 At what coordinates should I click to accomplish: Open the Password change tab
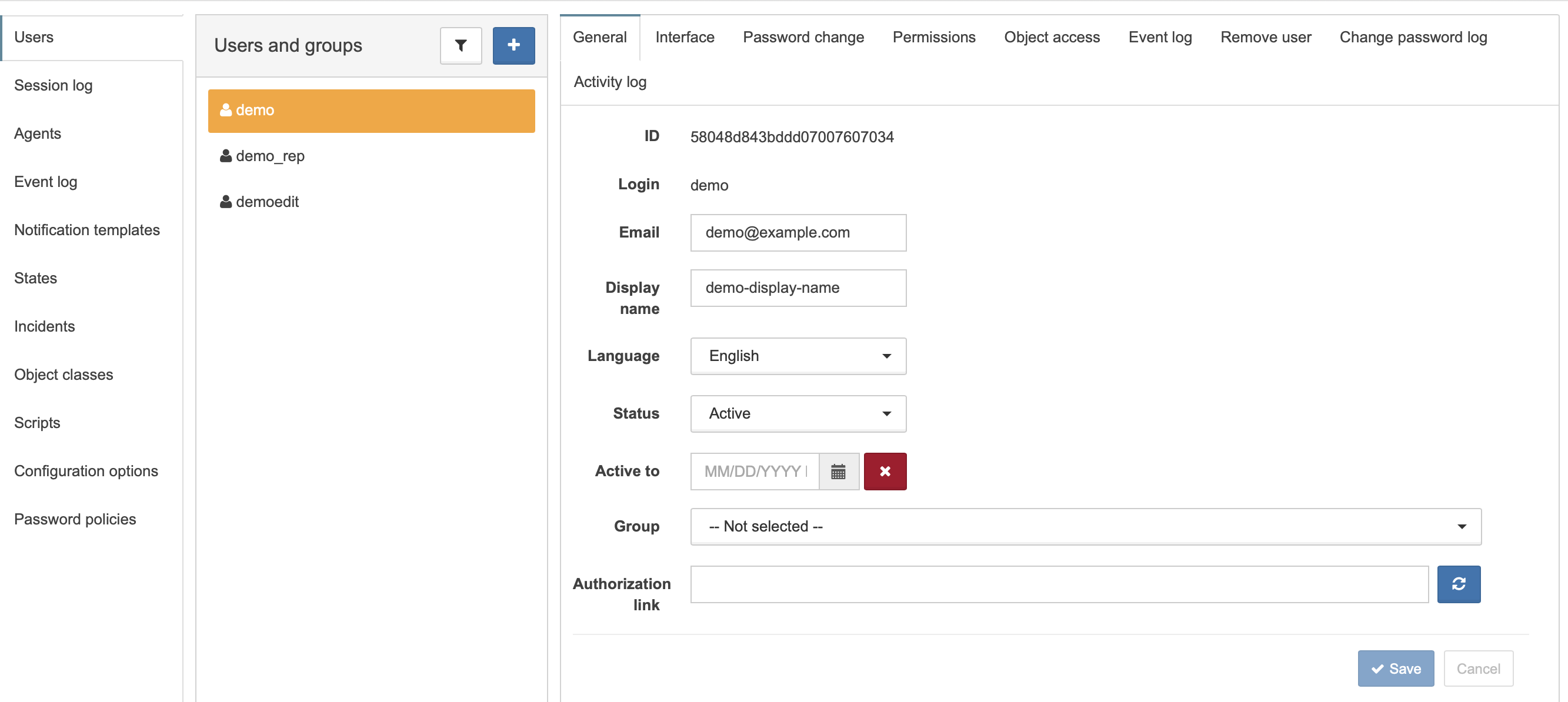point(803,37)
